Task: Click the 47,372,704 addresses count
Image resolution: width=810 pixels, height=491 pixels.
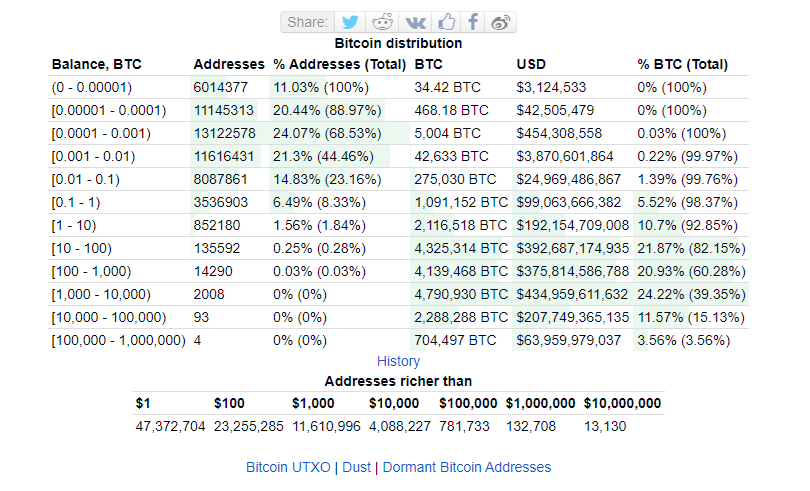Action: point(170,426)
